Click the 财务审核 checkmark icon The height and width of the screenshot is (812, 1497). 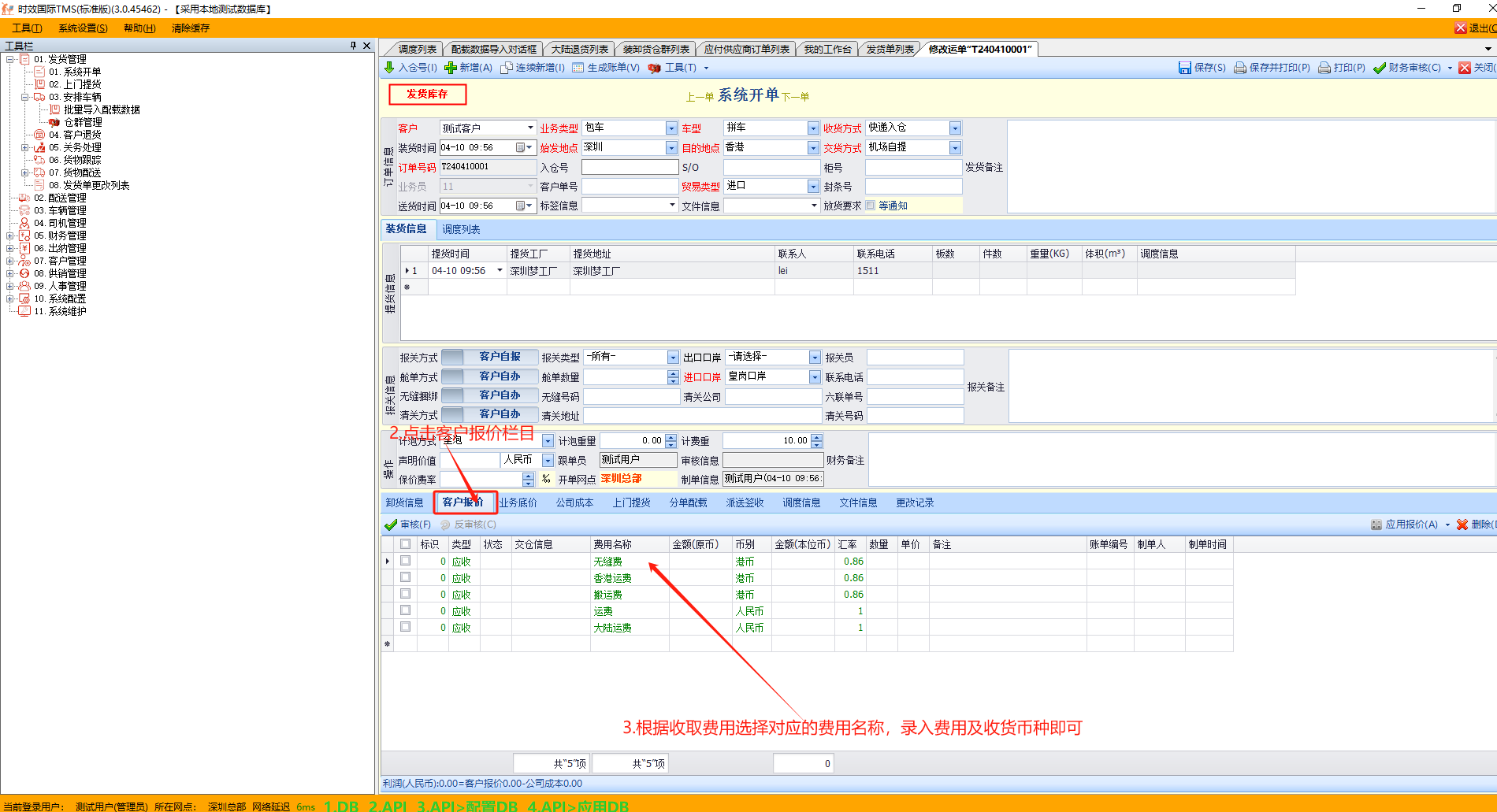[1380, 68]
